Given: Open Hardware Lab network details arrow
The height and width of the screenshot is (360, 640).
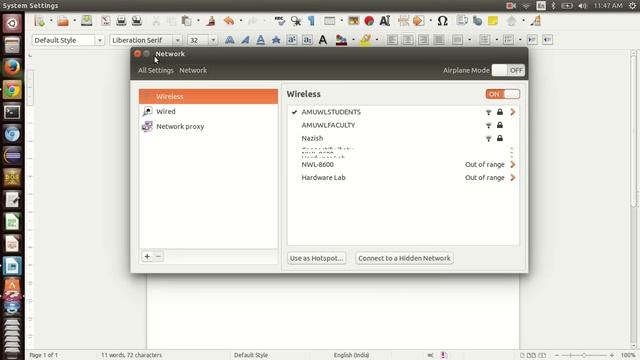Looking at the screenshot, I should coord(513,178).
